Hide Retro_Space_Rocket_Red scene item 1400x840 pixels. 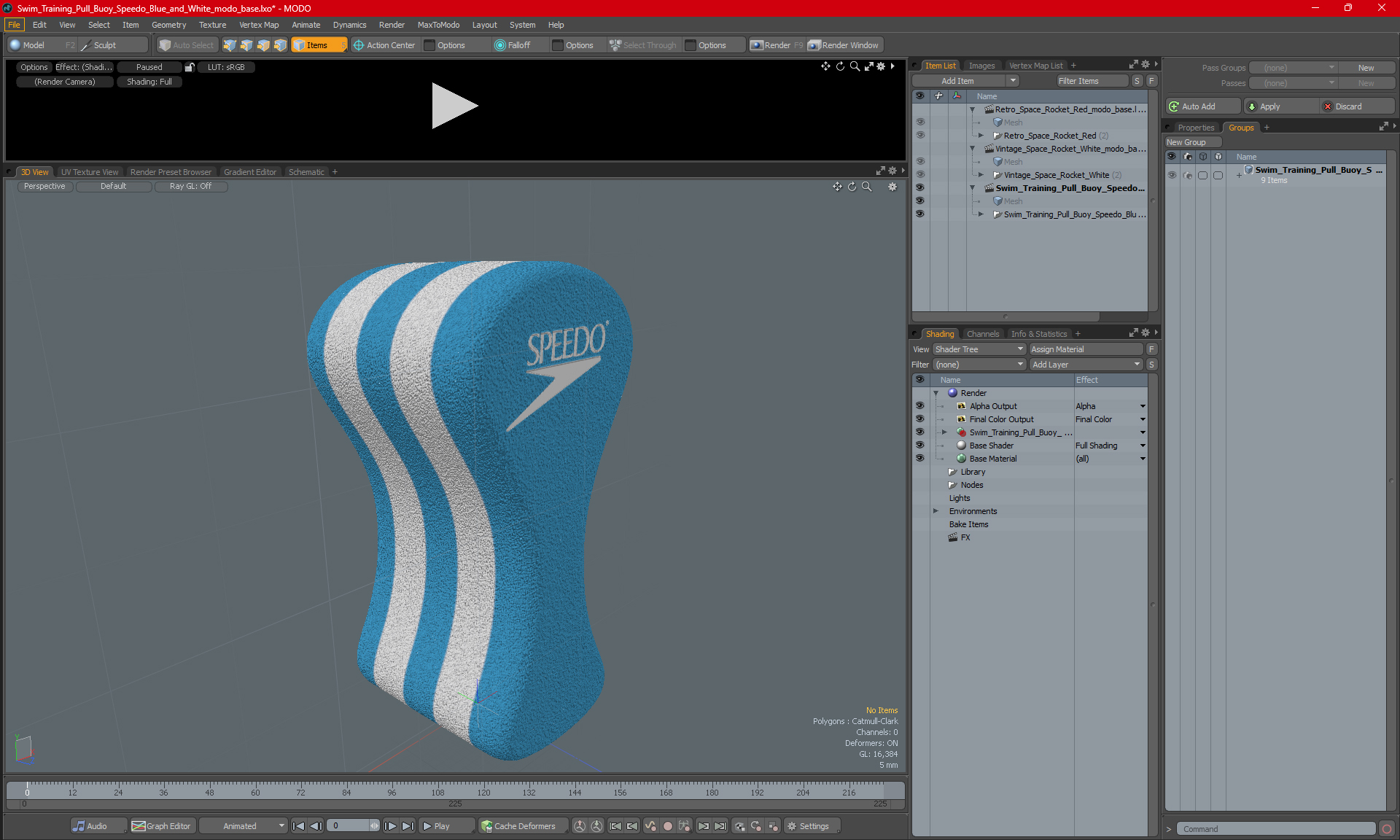pyautogui.click(x=920, y=136)
